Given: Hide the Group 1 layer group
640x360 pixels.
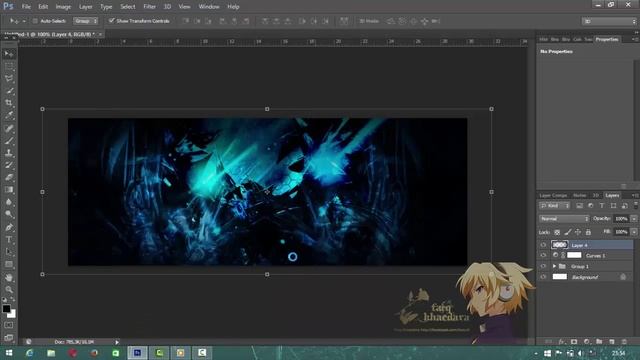Looking at the screenshot, I should [543, 266].
